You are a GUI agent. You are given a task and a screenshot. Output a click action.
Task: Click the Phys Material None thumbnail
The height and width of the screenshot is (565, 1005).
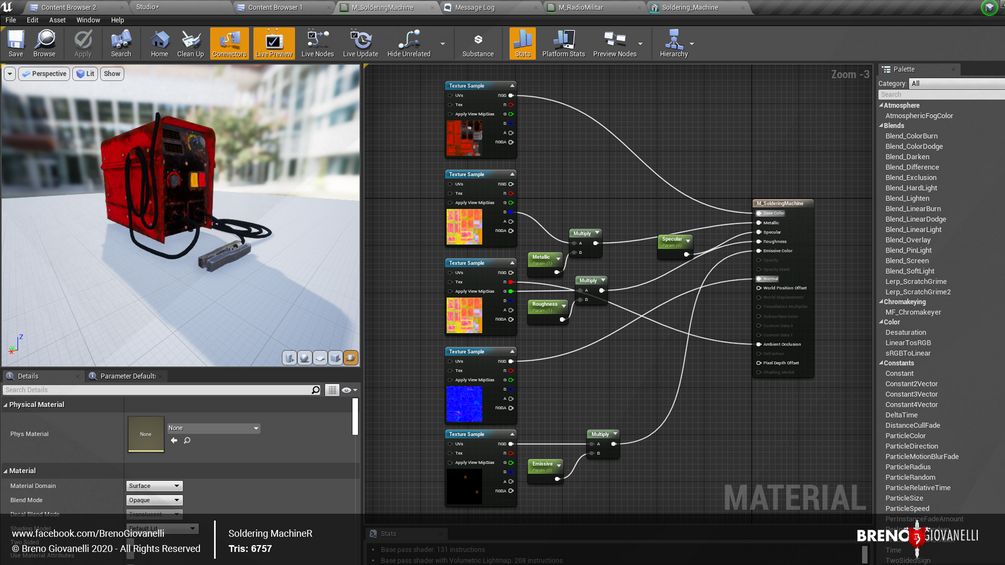145,434
